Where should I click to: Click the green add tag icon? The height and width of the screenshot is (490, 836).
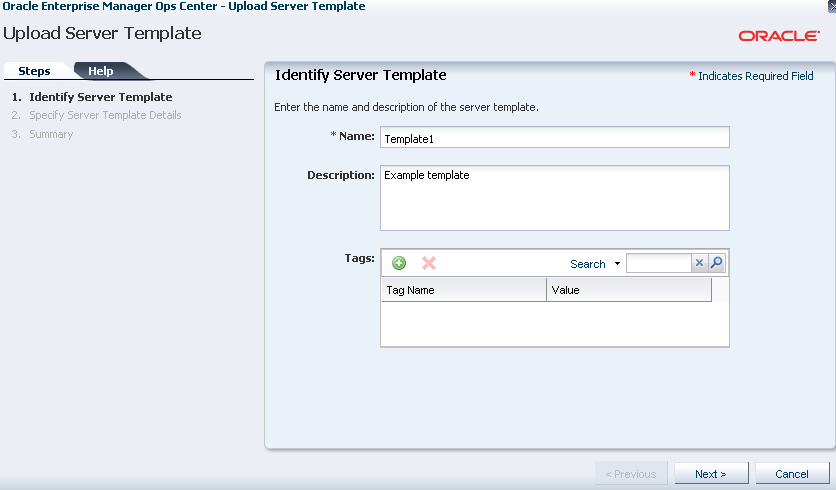pyautogui.click(x=399, y=263)
